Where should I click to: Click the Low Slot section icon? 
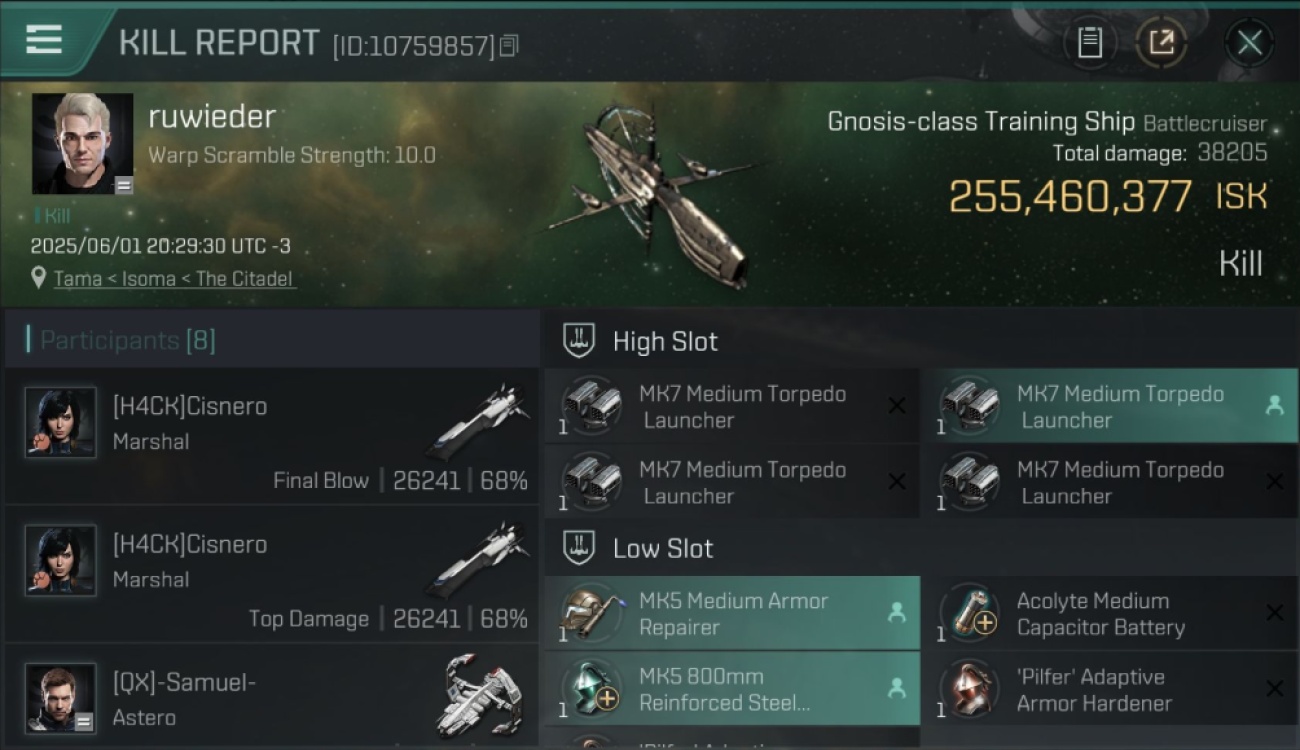point(579,548)
